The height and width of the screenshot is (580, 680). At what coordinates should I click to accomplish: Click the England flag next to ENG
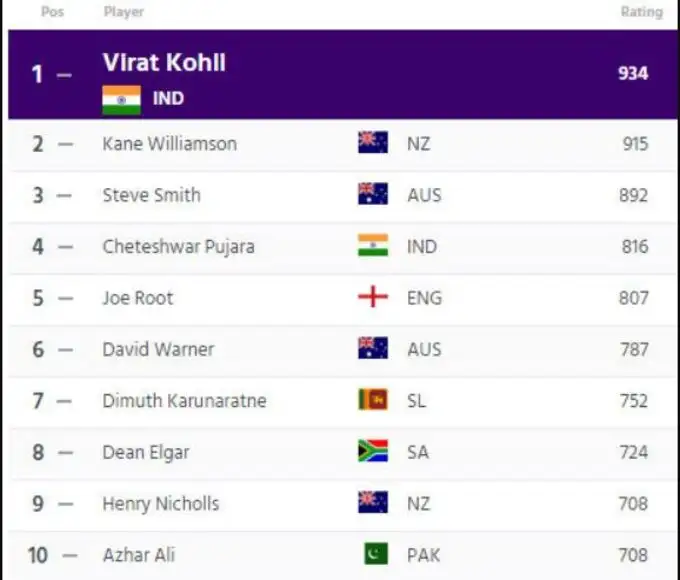tap(373, 298)
